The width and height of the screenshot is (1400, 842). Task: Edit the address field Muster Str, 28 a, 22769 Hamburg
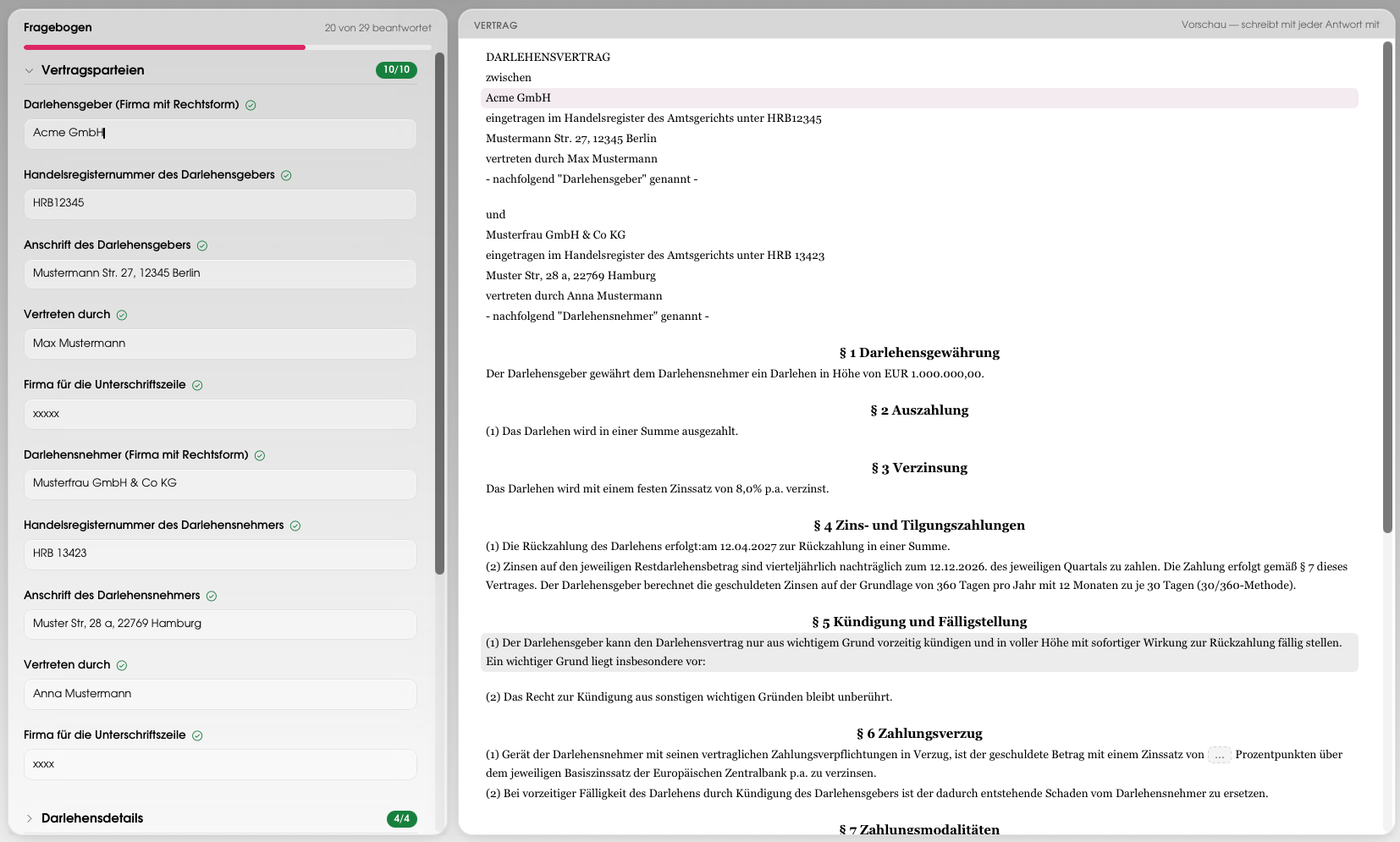coord(220,625)
